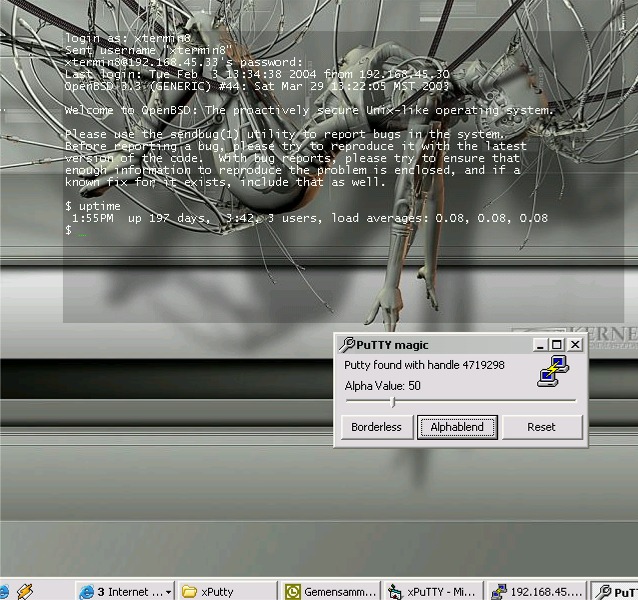Click the PuTTY magic taskbar button
Image resolution: width=638 pixels, height=600 pixels.
(614, 591)
